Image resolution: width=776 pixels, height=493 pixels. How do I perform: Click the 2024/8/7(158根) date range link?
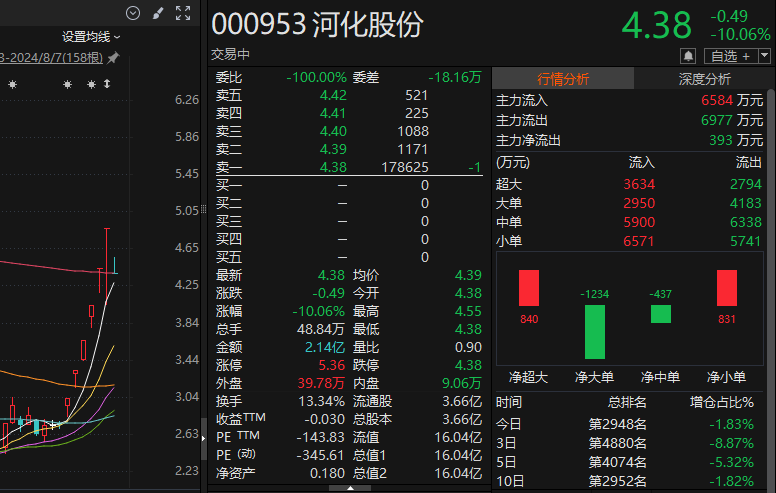click(x=51, y=57)
